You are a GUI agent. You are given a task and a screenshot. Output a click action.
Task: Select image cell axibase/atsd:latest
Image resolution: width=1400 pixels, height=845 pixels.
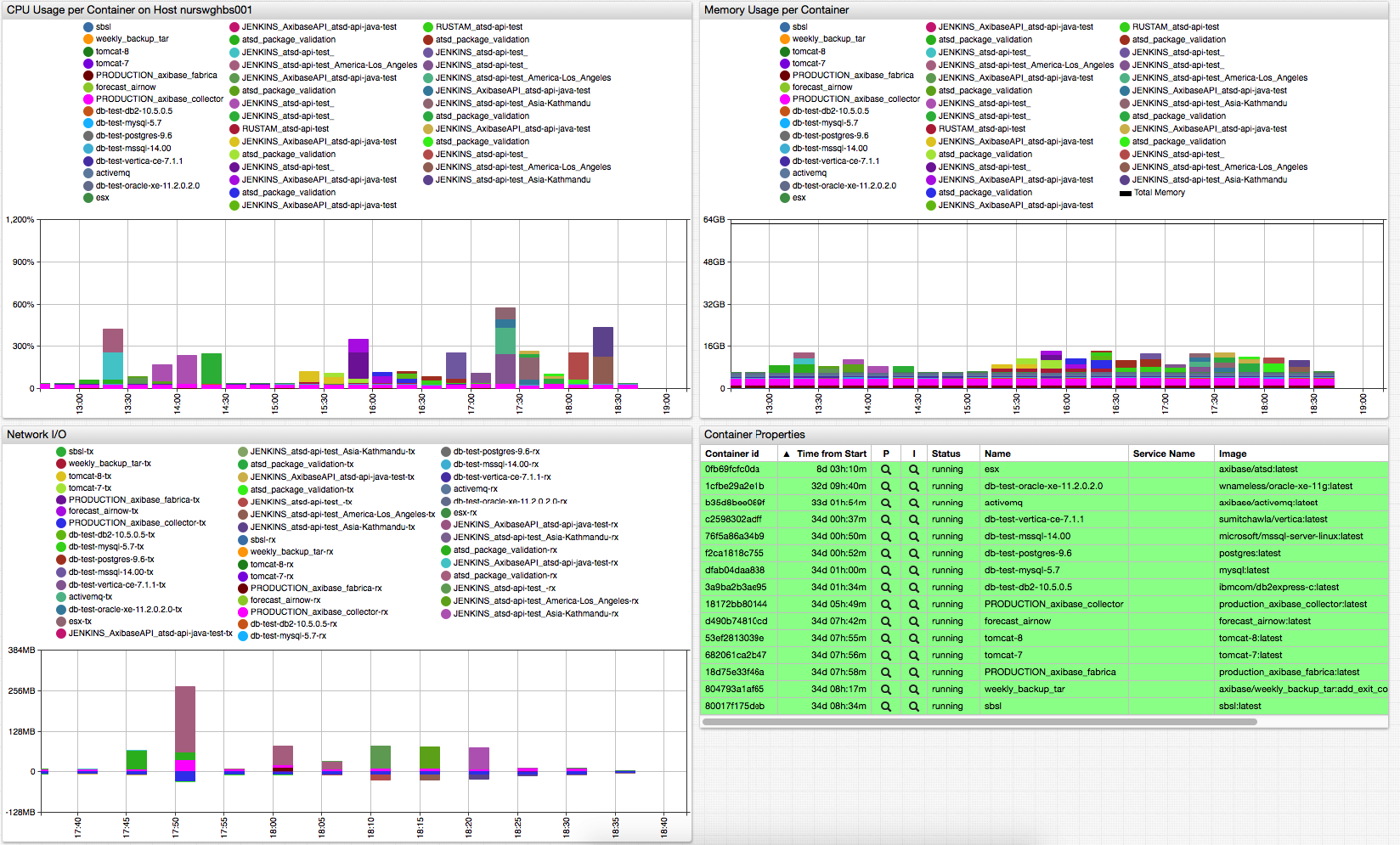pos(1258,469)
